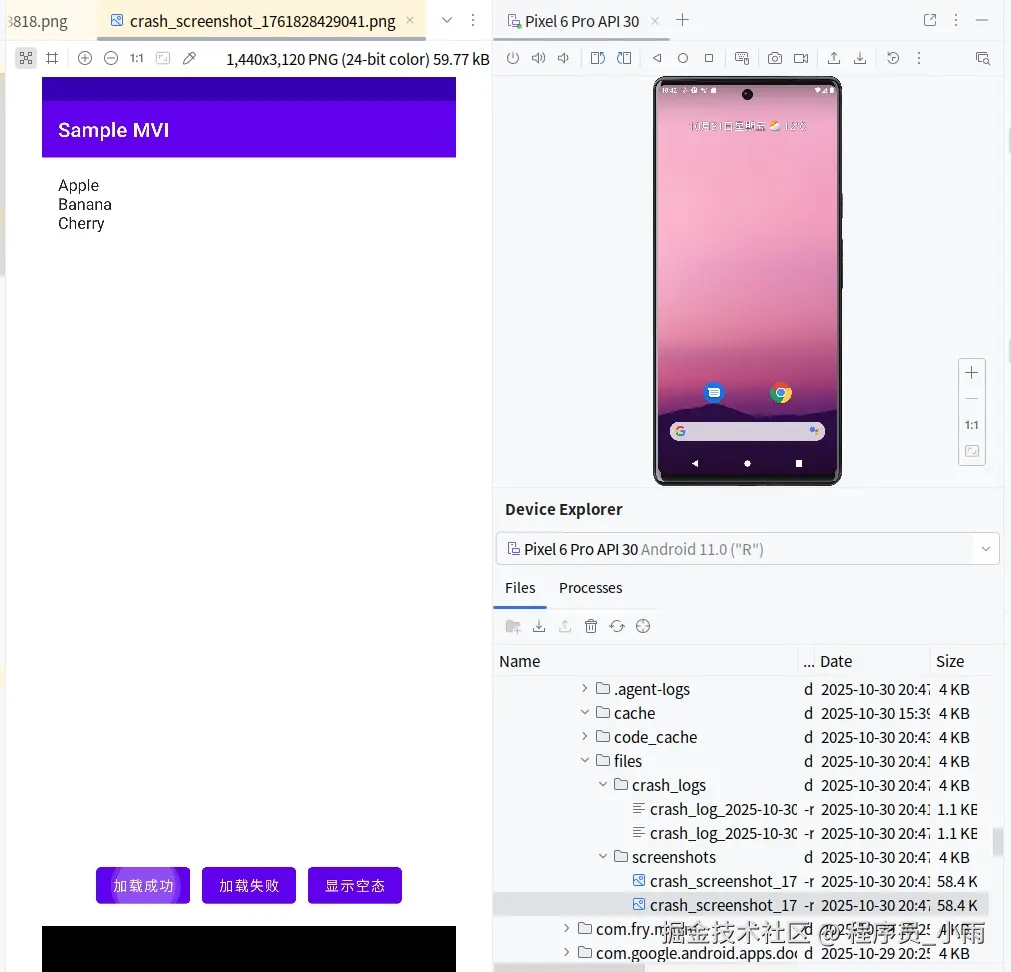Start emulator screen recording

(801, 59)
